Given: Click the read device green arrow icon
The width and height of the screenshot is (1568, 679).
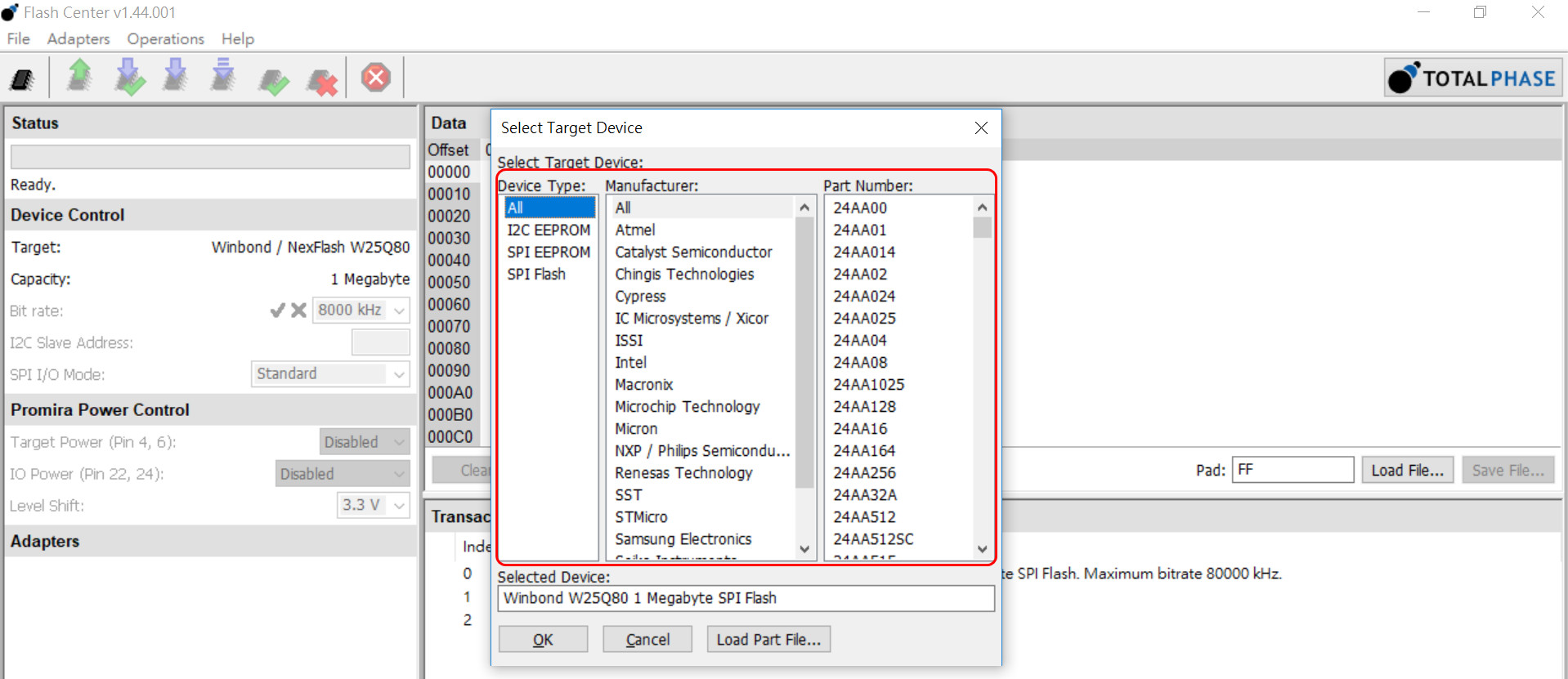Looking at the screenshot, I should (x=80, y=75).
